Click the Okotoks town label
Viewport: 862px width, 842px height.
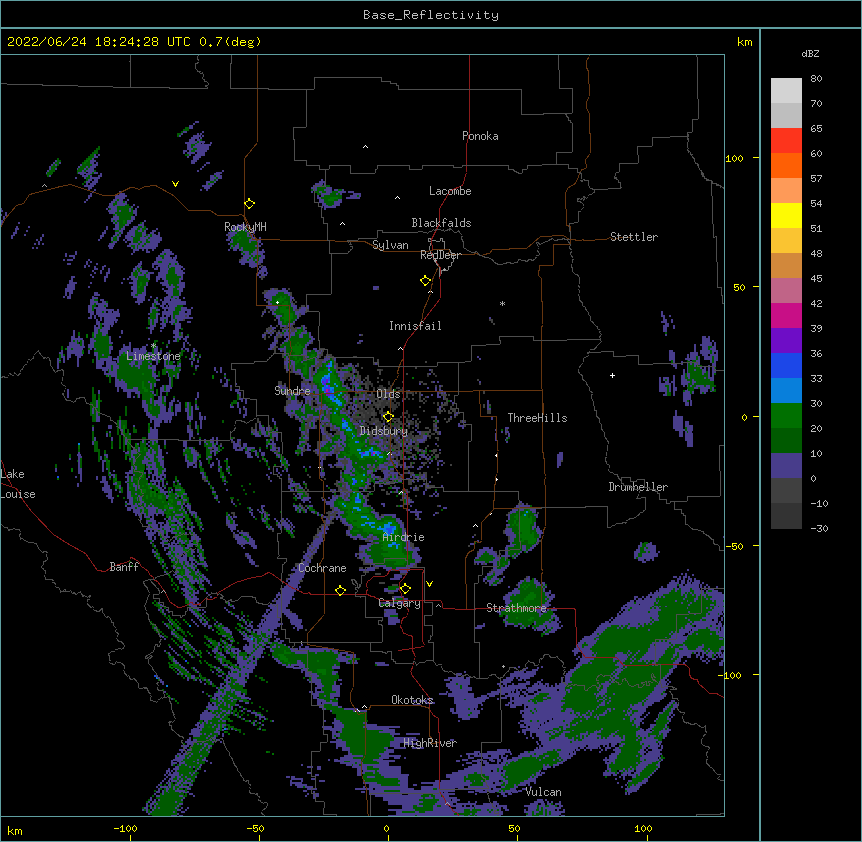tap(412, 700)
